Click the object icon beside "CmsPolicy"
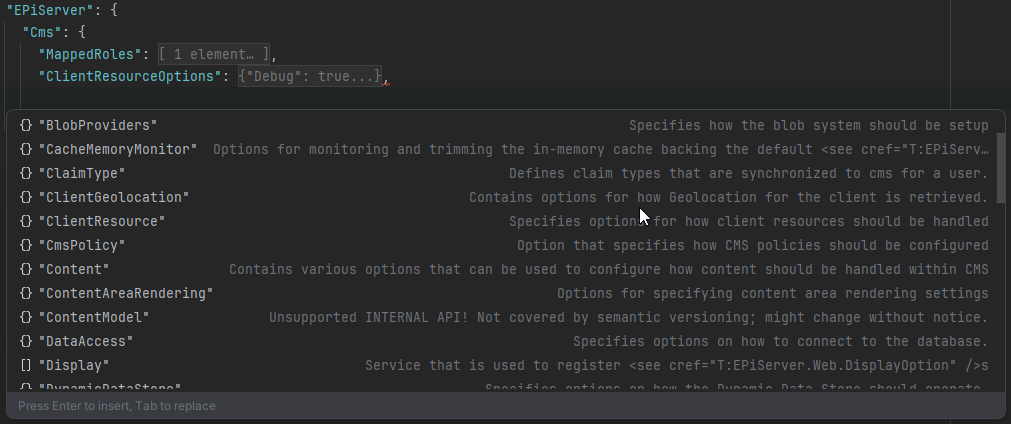 point(26,245)
